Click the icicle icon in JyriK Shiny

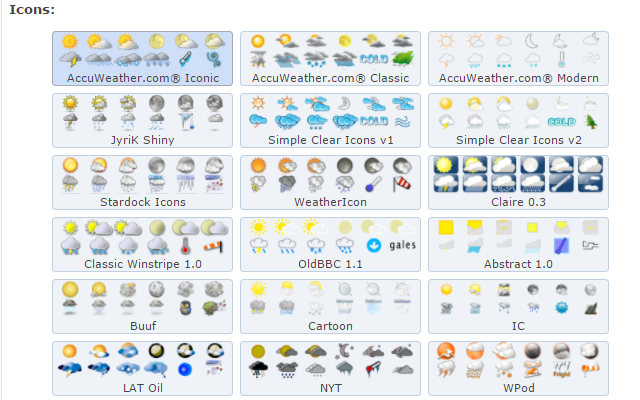(186, 121)
